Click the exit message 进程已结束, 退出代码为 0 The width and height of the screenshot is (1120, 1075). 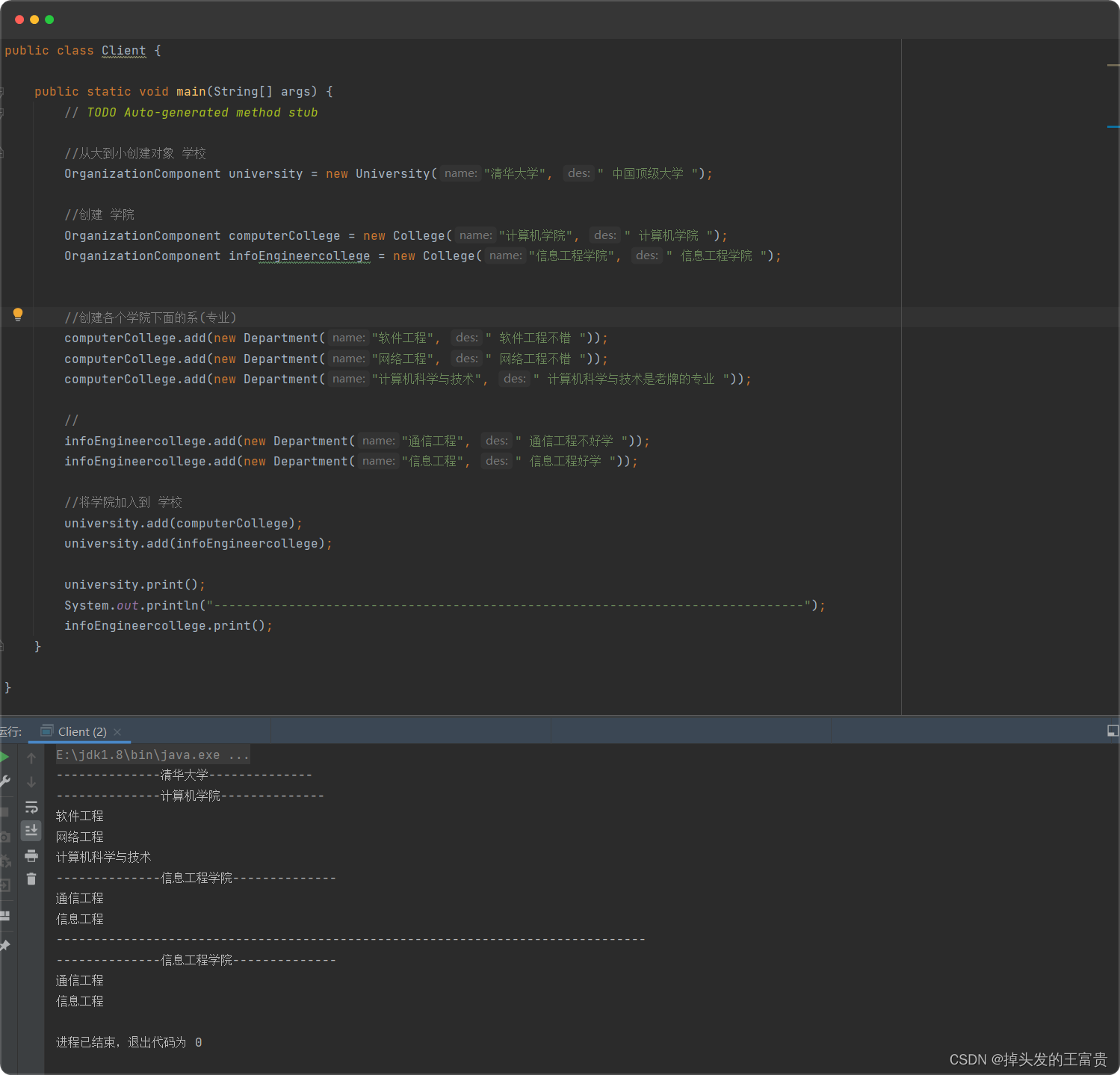[x=129, y=1042]
